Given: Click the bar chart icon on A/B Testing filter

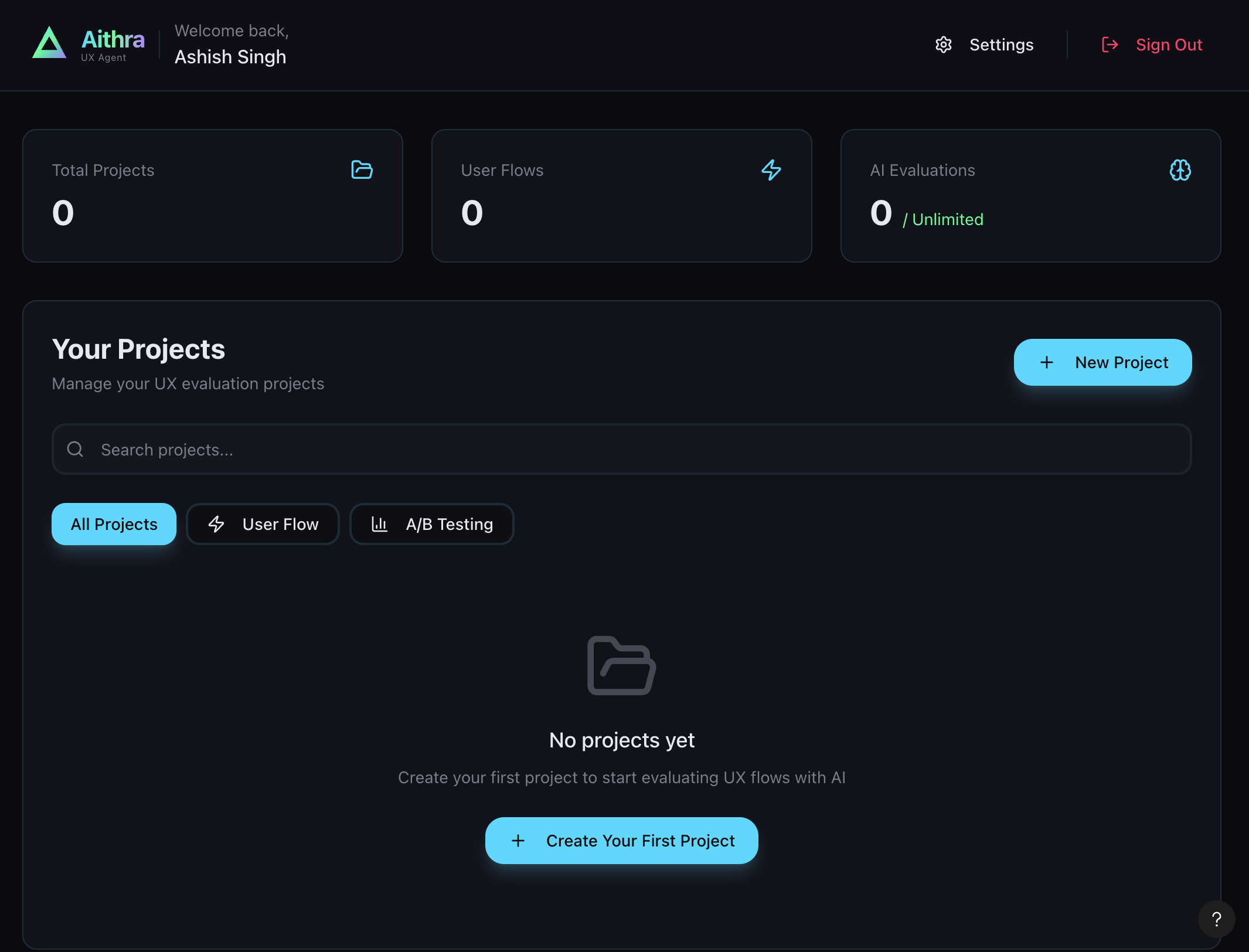Looking at the screenshot, I should (380, 523).
